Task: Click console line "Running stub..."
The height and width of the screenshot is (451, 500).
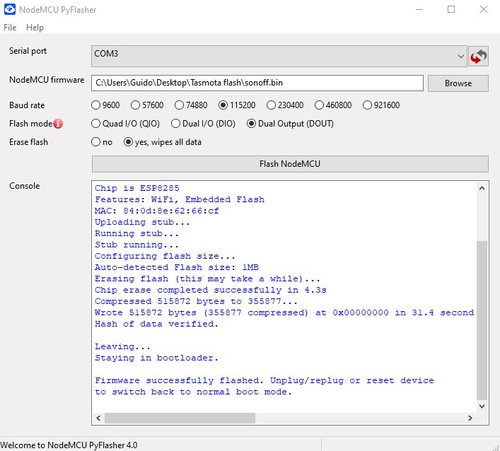Action: (137, 234)
